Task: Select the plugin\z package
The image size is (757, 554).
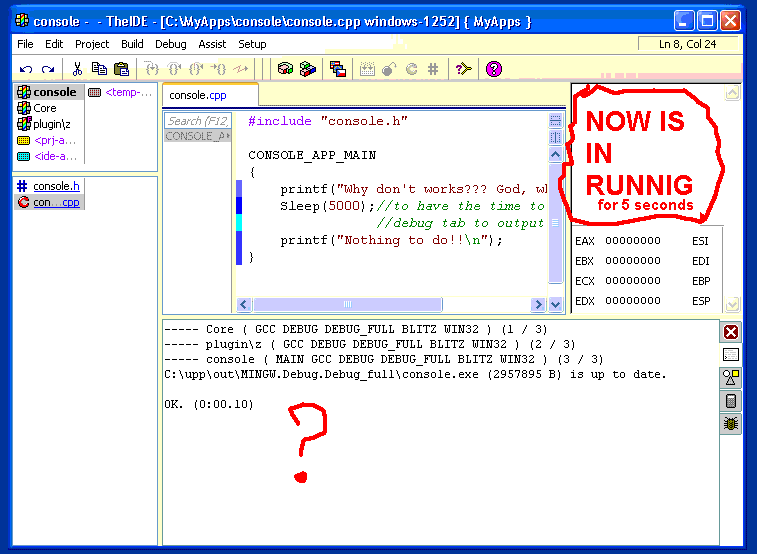Action: pos(50,124)
